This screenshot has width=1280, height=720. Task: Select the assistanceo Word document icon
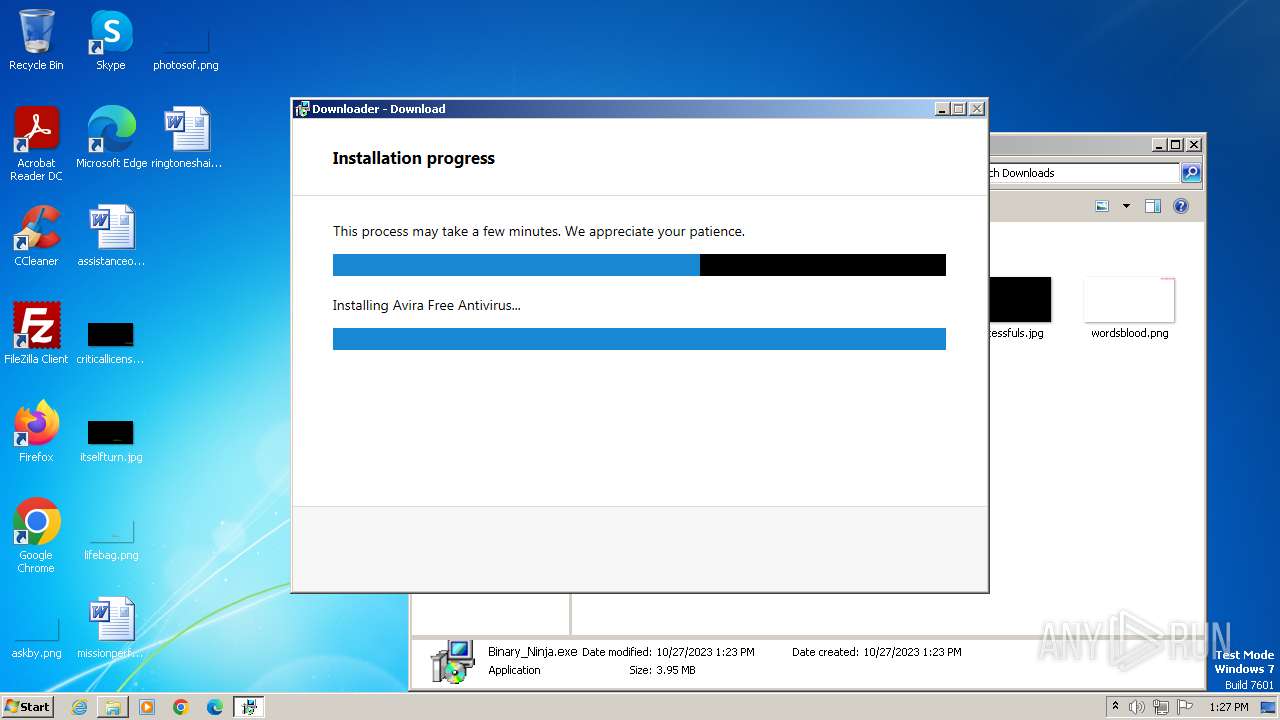[111, 236]
